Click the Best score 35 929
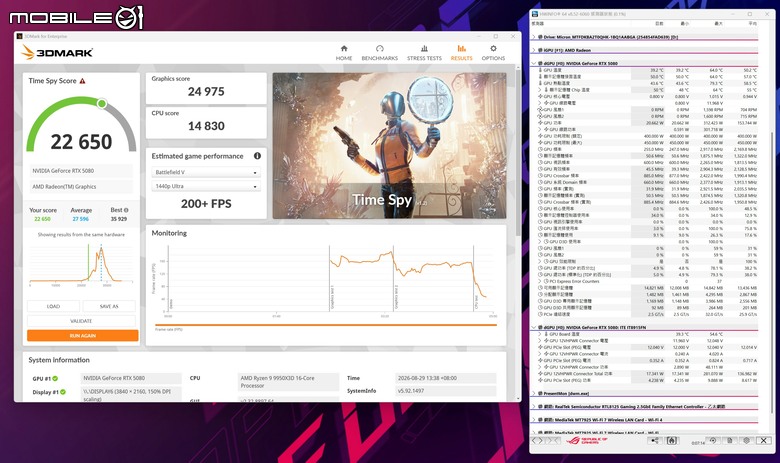Screen dimensions: 780x463 [118, 219]
